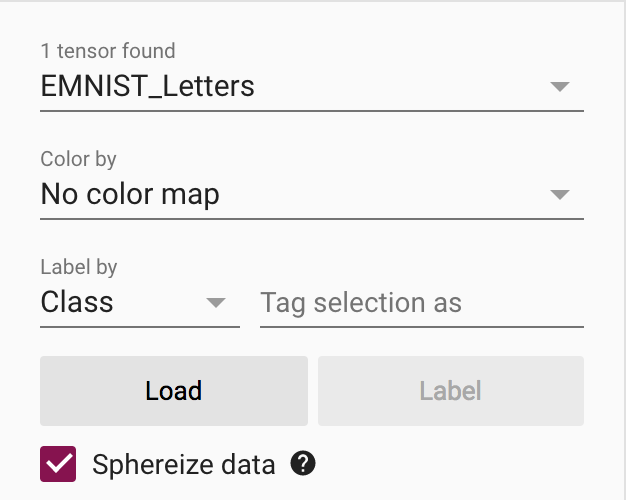This screenshot has width=626, height=500.
Task: Click underline beneath Tag selection as
Action: click(x=421, y=326)
